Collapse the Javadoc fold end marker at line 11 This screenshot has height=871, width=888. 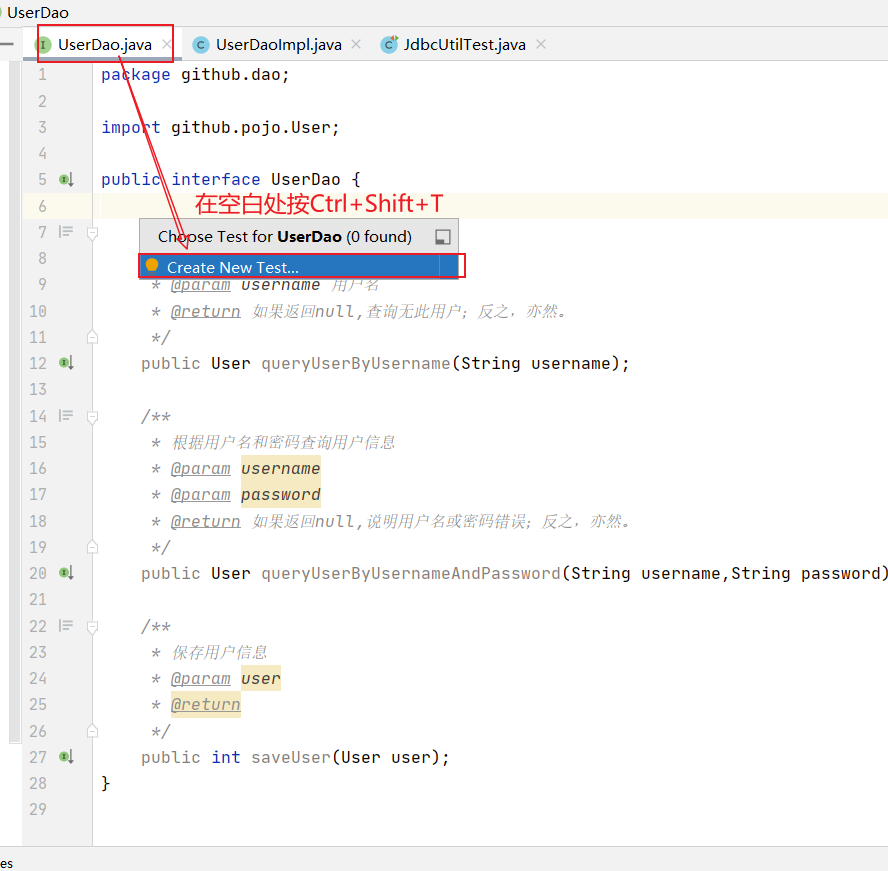point(92,337)
